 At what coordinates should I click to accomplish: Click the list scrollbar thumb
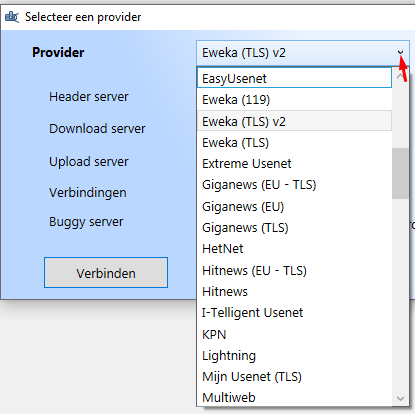click(x=400, y=173)
